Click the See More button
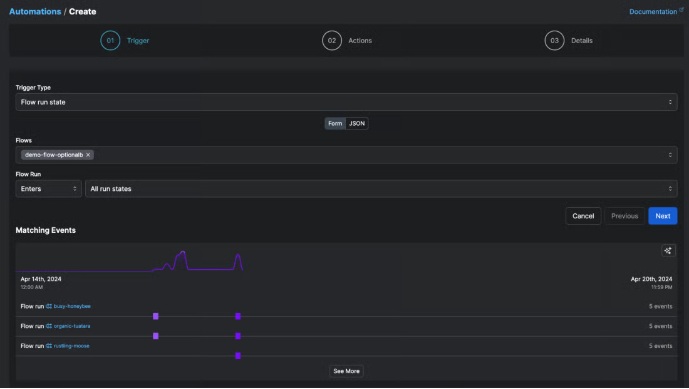This screenshot has height=389, width=689. click(346, 371)
